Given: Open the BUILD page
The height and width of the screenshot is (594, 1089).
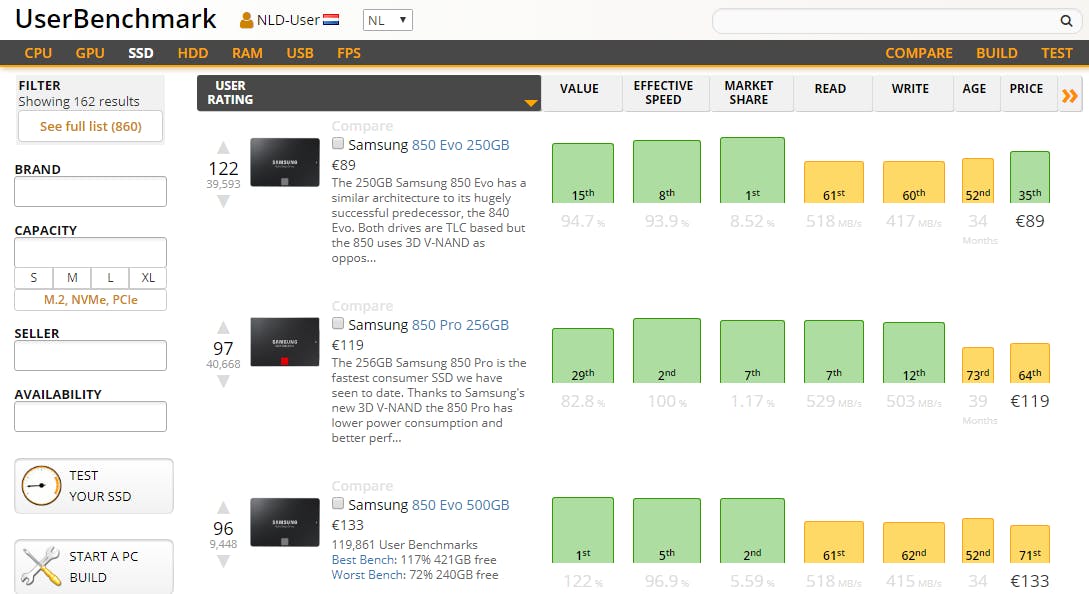Looking at the screenshot, I should coord(997,53).
